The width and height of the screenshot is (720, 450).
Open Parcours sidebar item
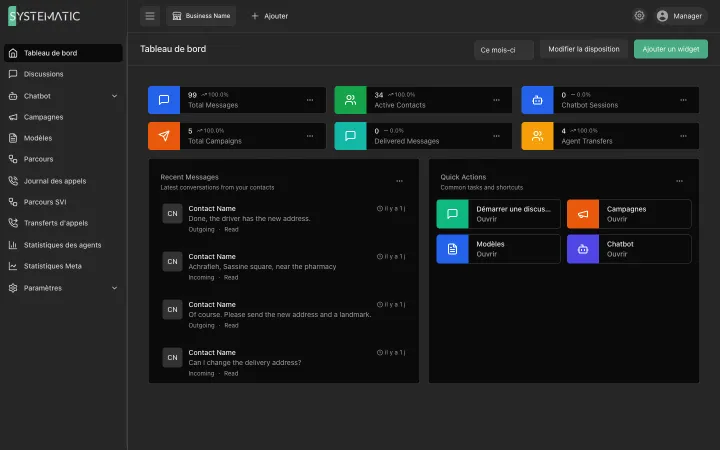click(x=63, y=159)
